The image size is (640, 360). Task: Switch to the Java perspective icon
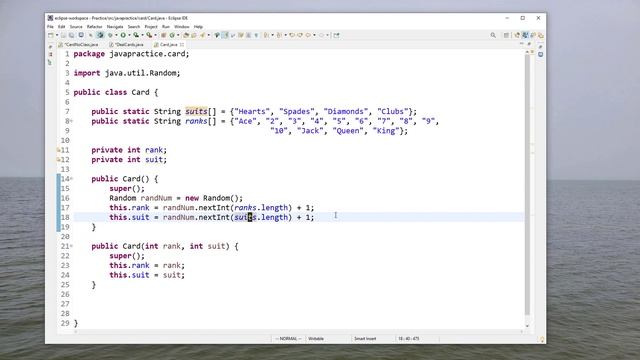(517, 35)
